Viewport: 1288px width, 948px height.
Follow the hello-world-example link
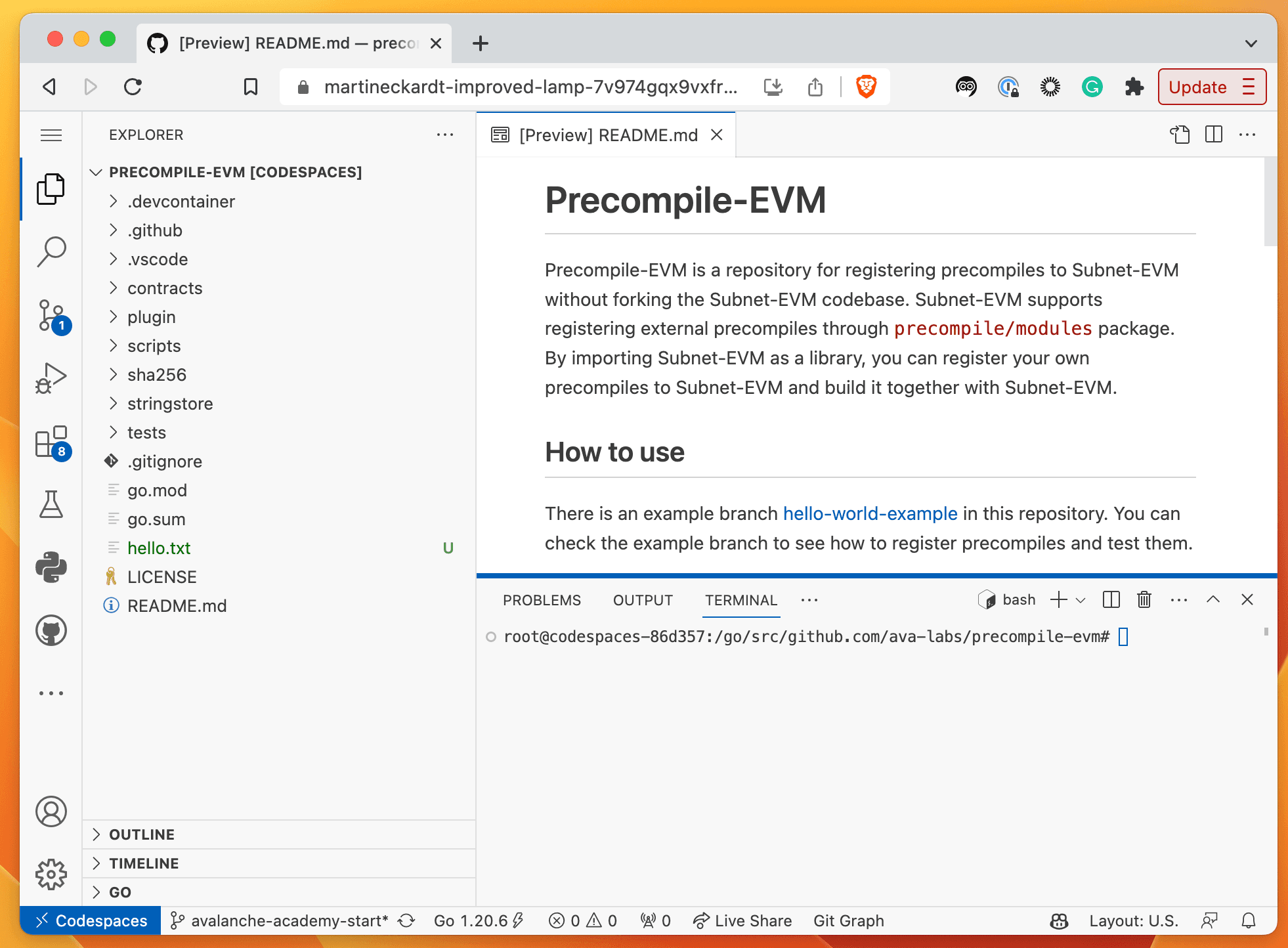(x=870, y=513)
